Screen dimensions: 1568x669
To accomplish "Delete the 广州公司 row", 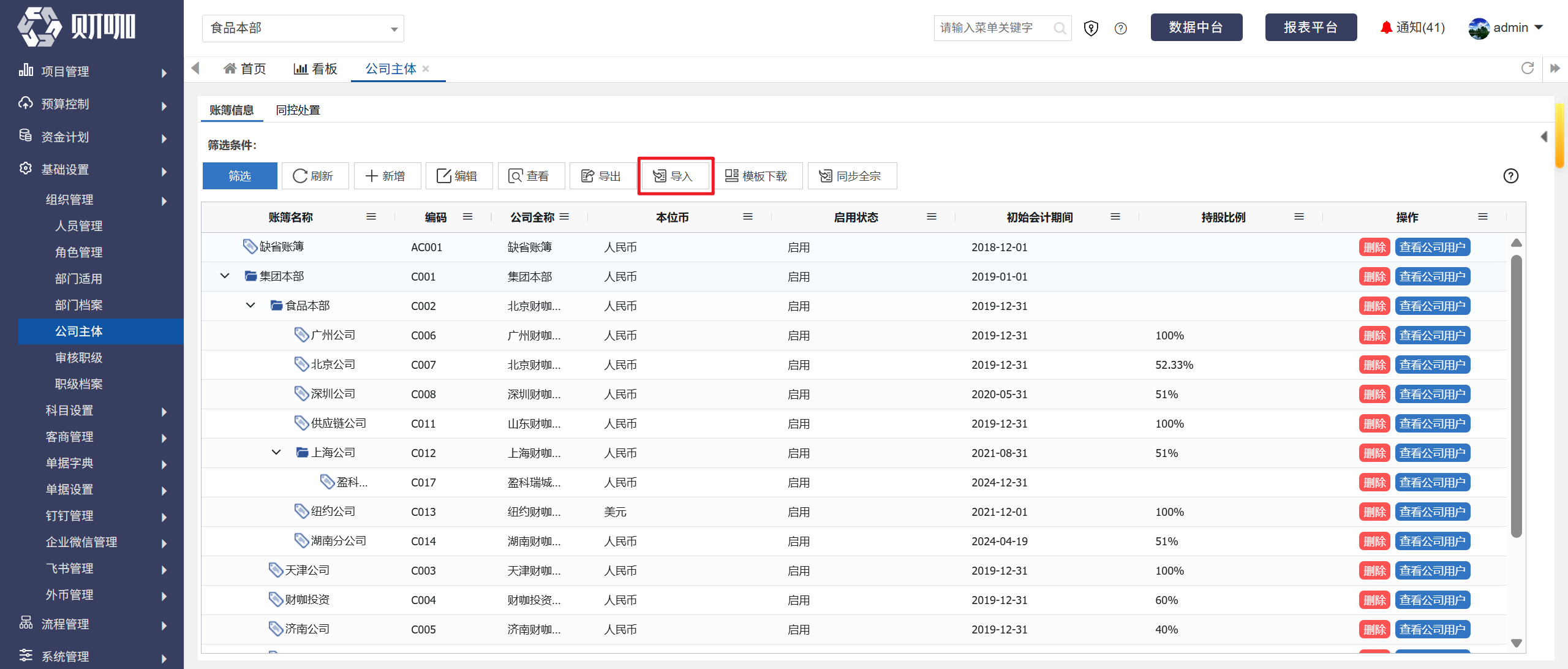I will [1374, 336].
